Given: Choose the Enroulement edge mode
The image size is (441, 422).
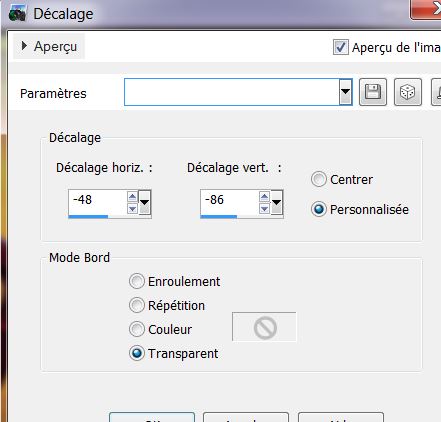Looking at the screenshot, I should pyautogui.click(x=136, y=281).
